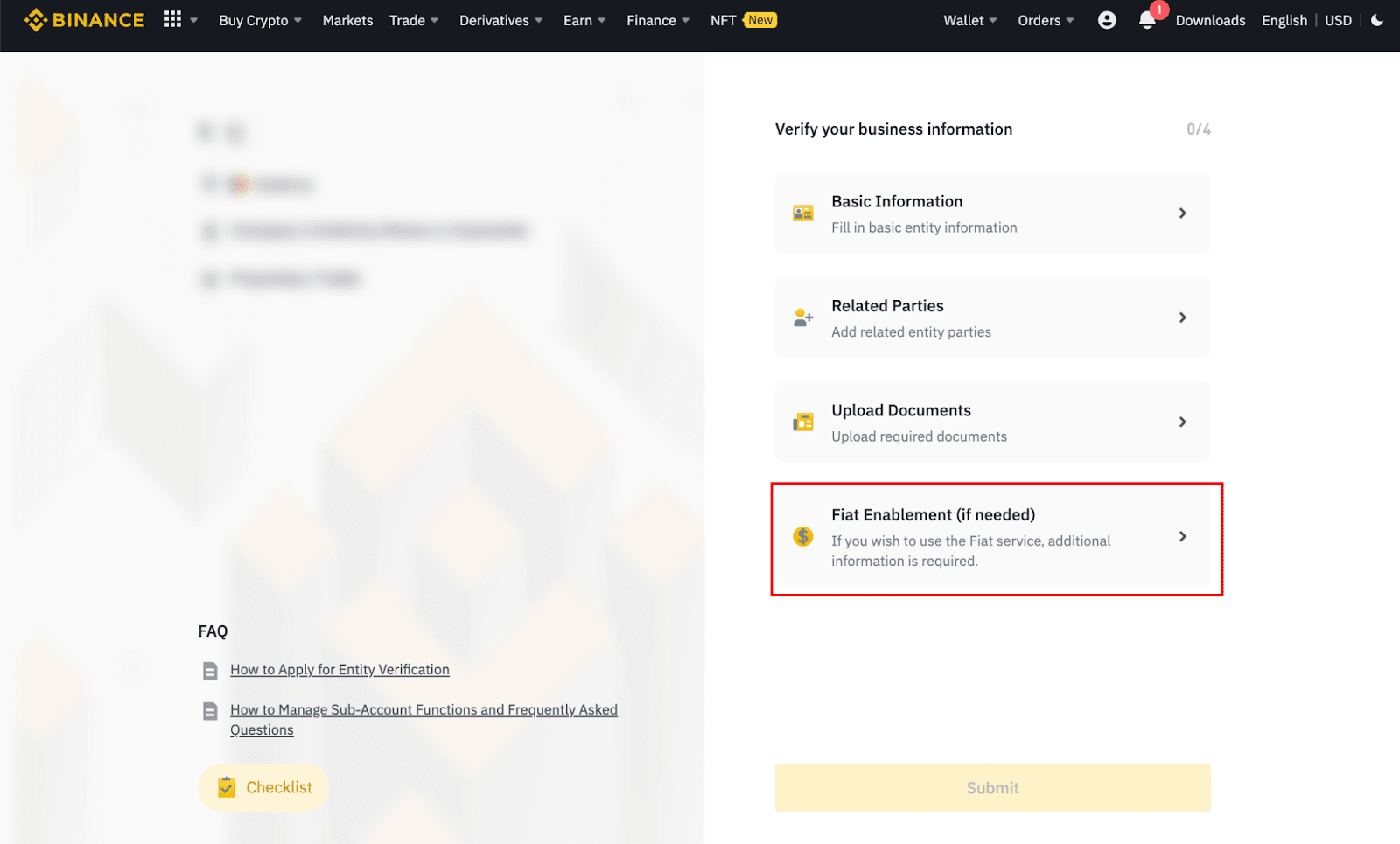Click the Submit button
This screenshot has height=844, width=1400.
click(x=992, y=788)
